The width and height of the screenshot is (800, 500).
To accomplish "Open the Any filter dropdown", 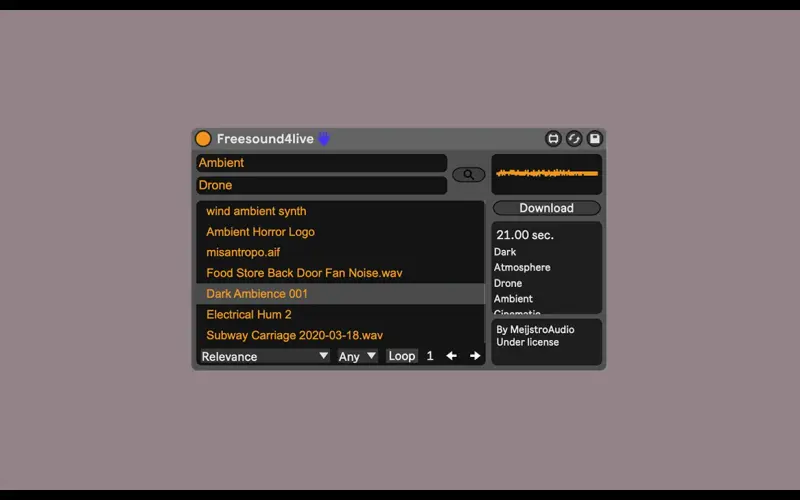I will click(x=357, y=356).
